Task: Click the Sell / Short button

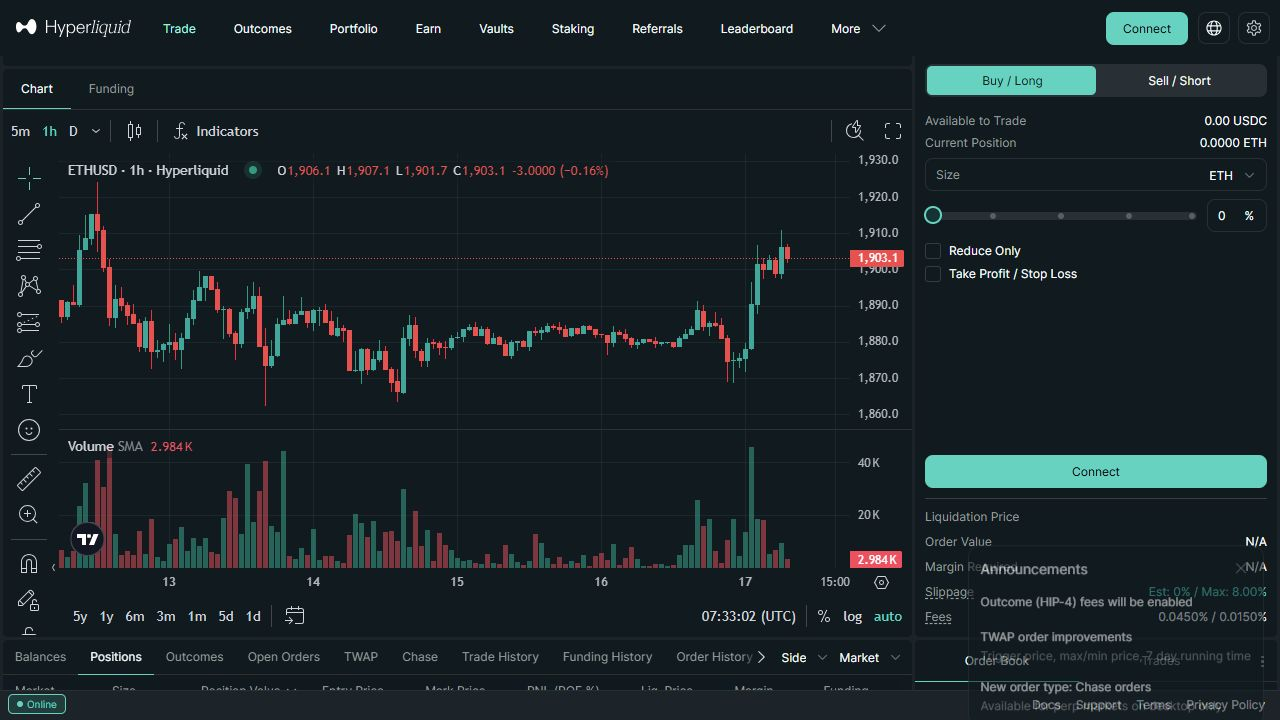Action: tap(1179, 81)
